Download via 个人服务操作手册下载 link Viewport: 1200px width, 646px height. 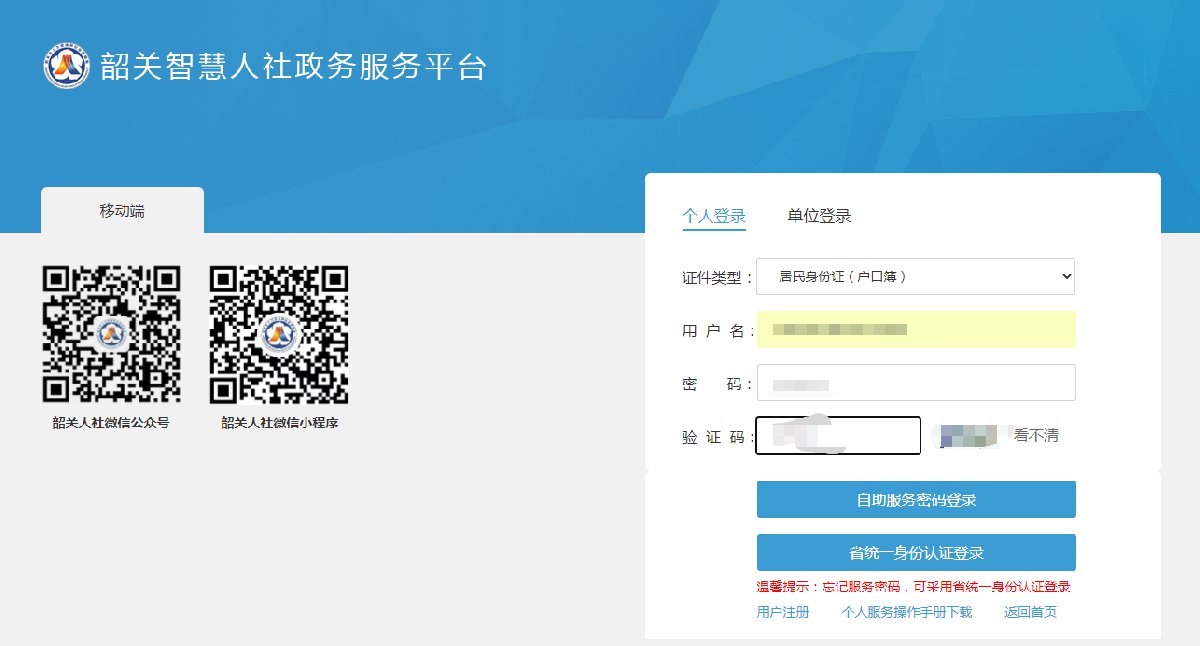click(x=906, y=612)
